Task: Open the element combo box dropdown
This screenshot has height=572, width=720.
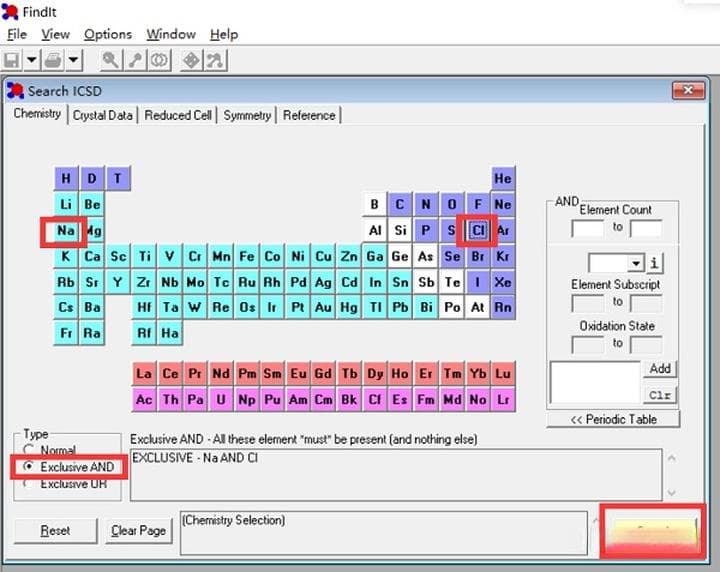Action: point(636,263)
